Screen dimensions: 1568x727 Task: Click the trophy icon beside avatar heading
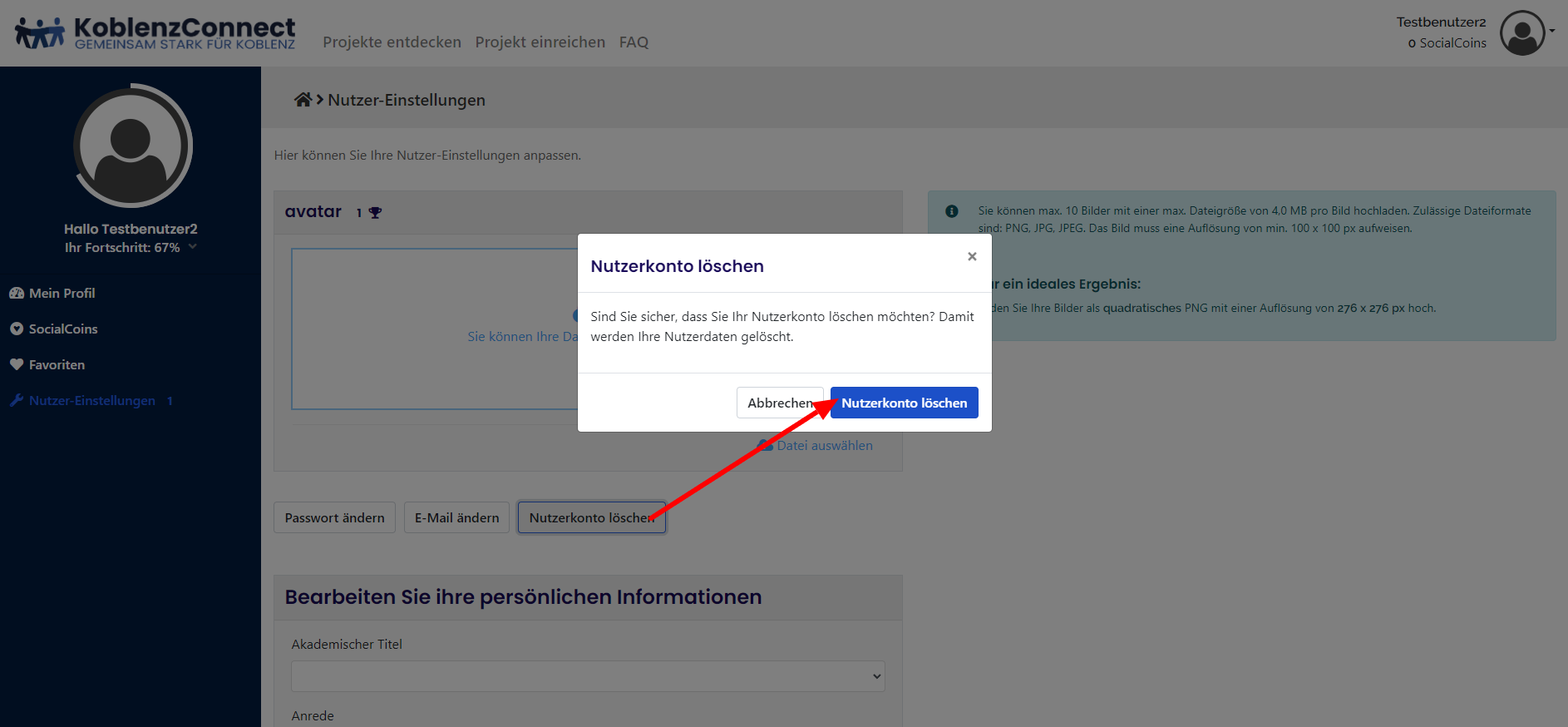point(375,213)
